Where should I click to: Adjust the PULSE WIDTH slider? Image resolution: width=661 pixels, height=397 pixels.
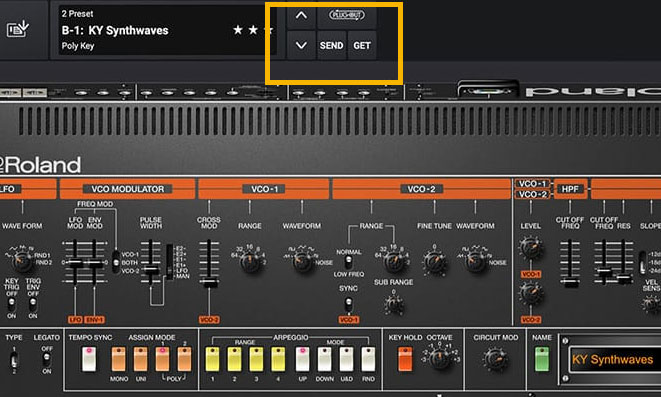pos(150,270)
